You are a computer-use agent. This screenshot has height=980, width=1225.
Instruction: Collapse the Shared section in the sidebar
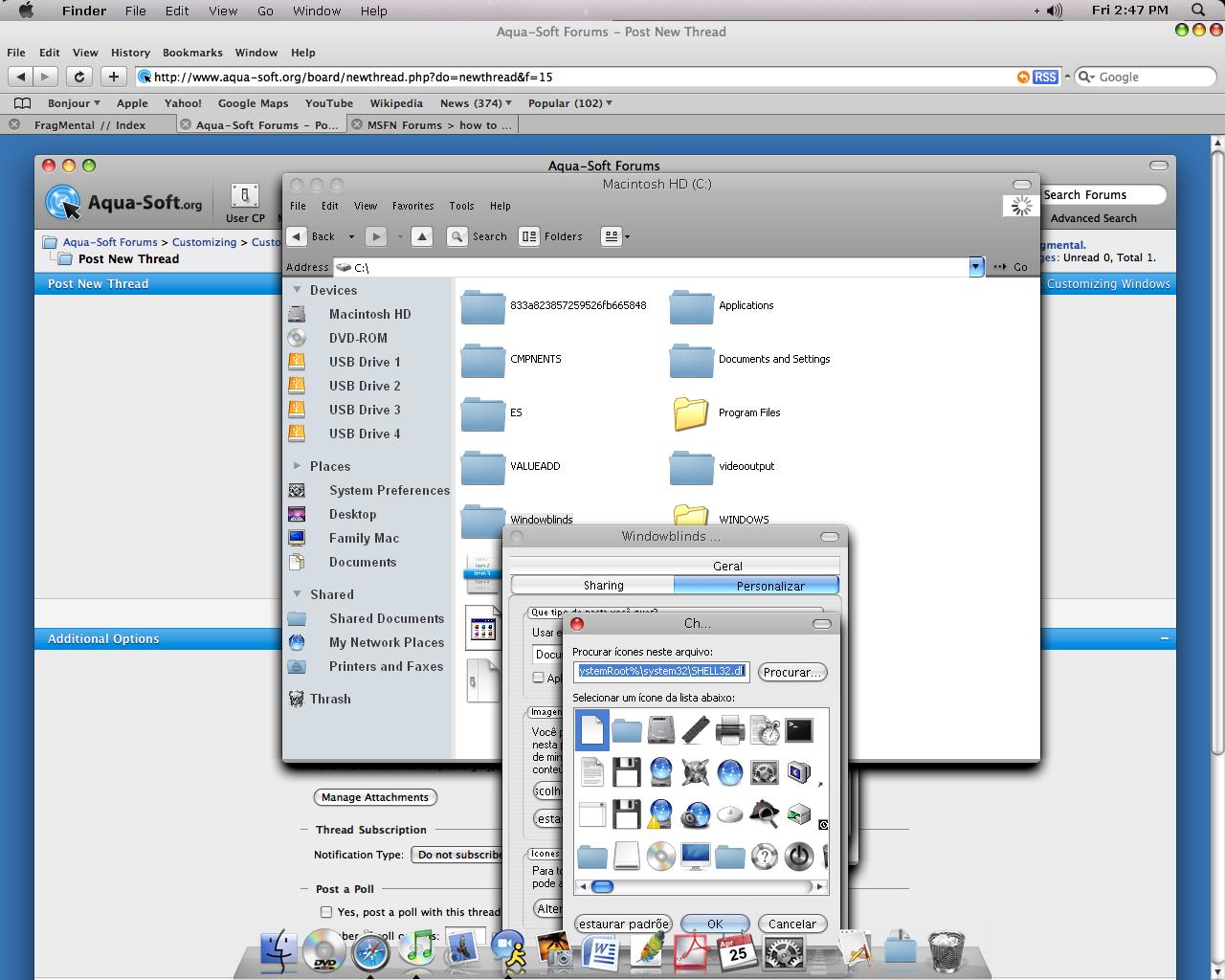point(297,594)
